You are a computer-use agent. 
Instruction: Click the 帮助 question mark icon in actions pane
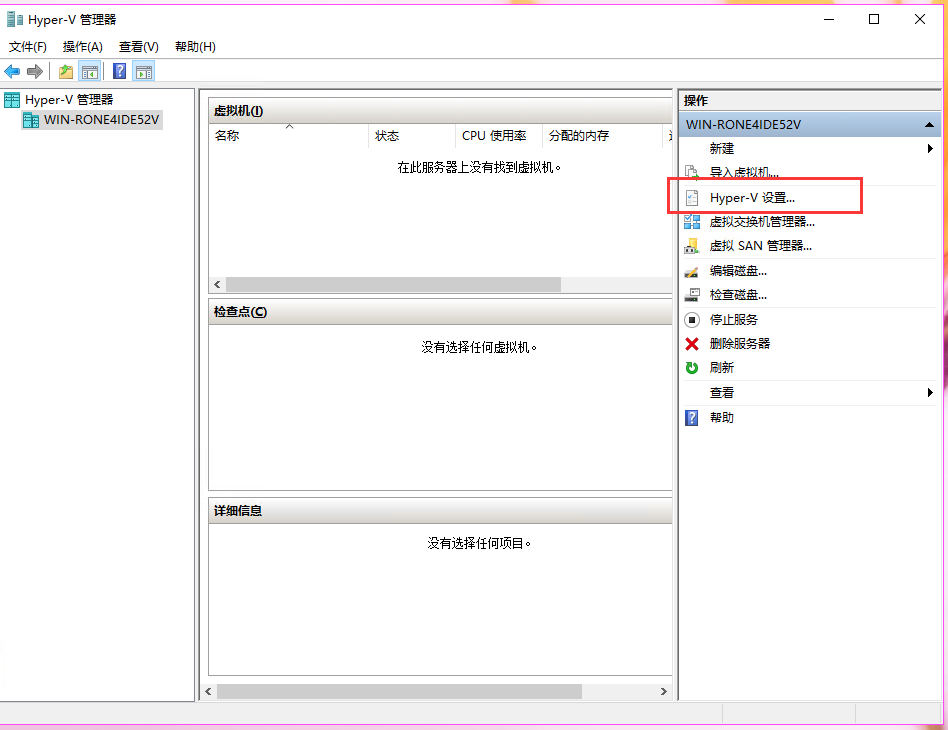tap(692, 417)
